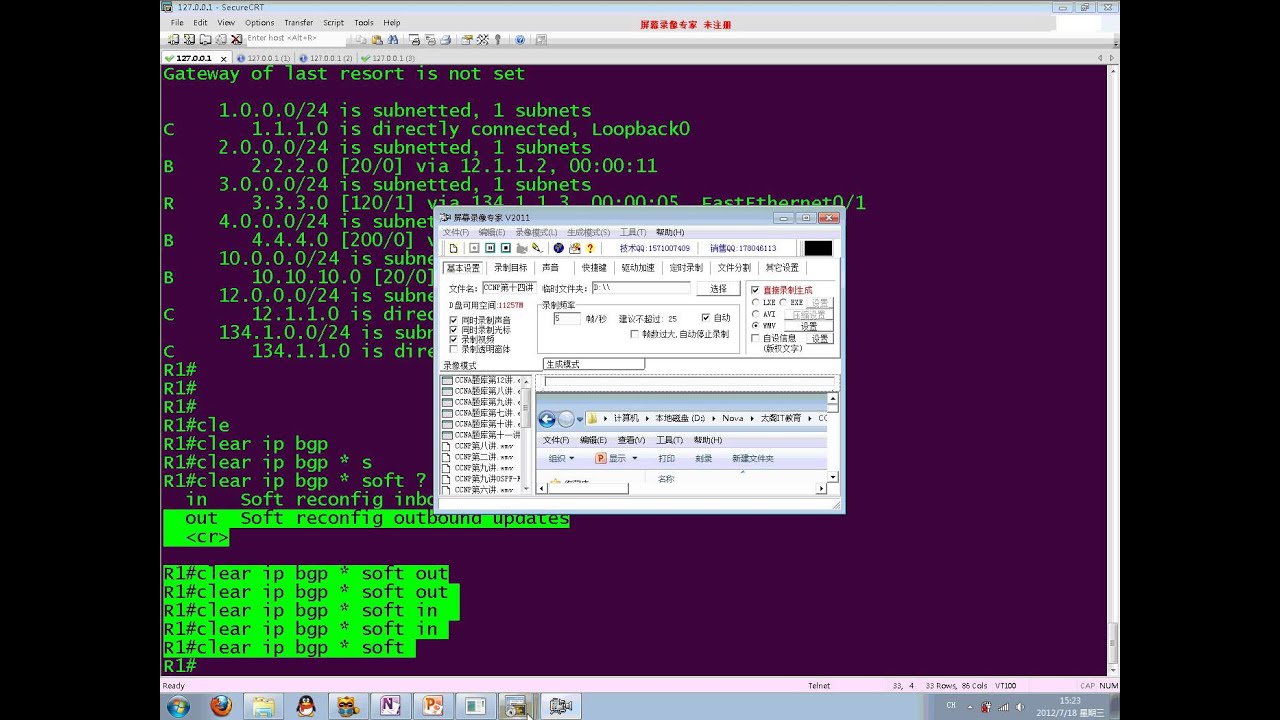1280x720 pixels.
Task: Click the Public Key Assistant key icon
Action: 497,39
